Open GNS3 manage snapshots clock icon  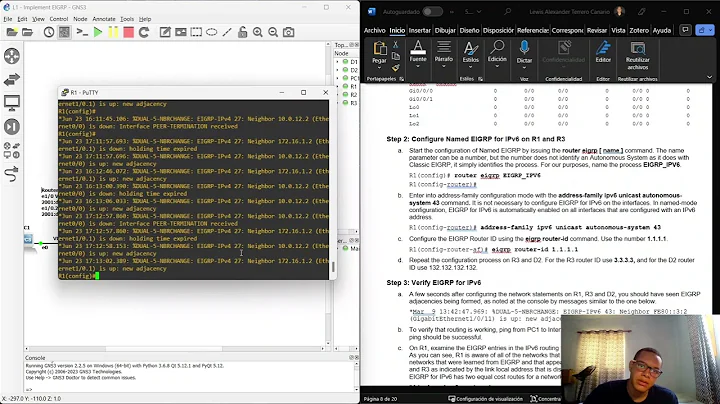49,32
